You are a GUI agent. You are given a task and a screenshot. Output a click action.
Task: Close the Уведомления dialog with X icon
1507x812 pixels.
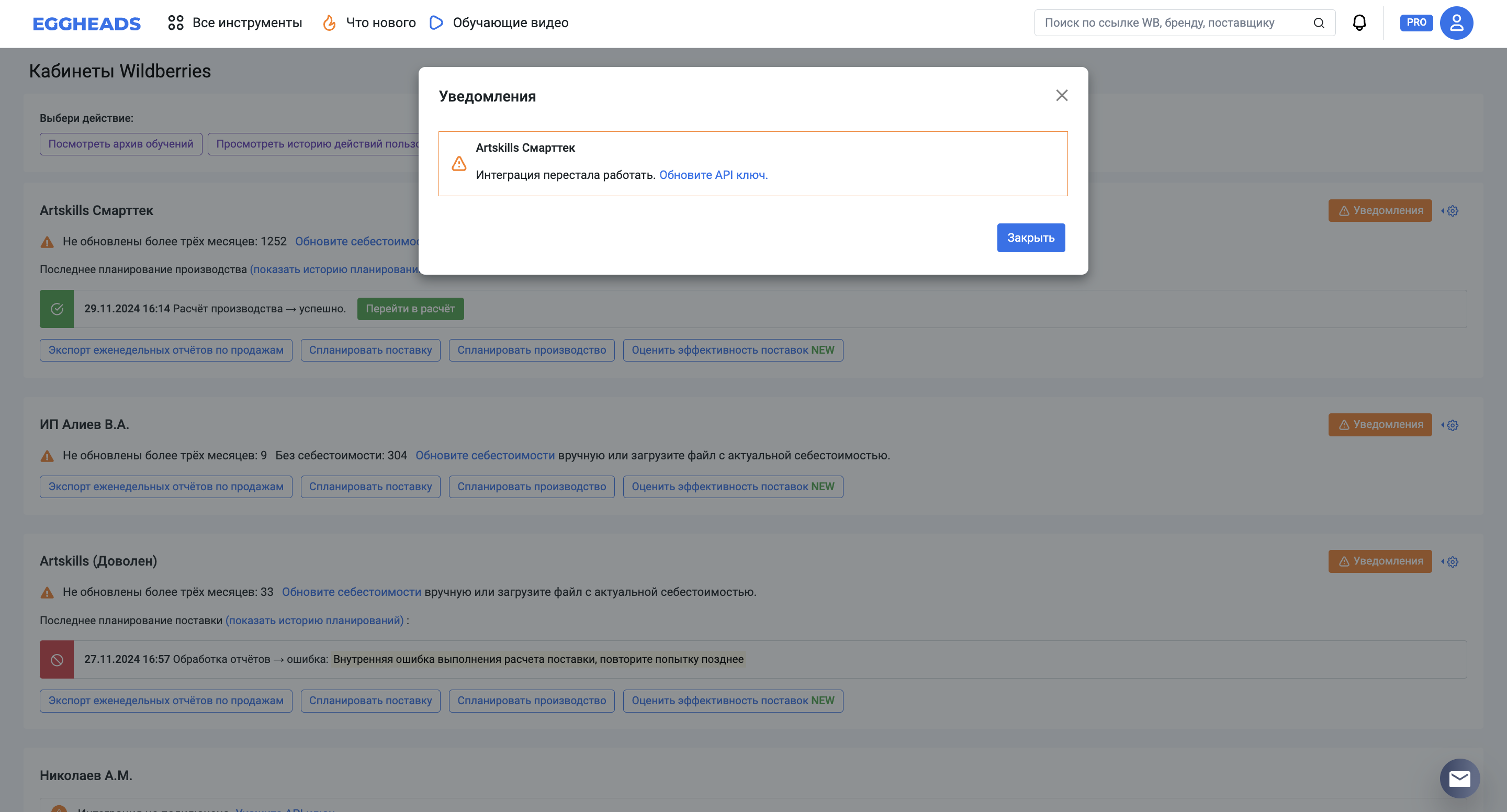(x=1062, y=95)
